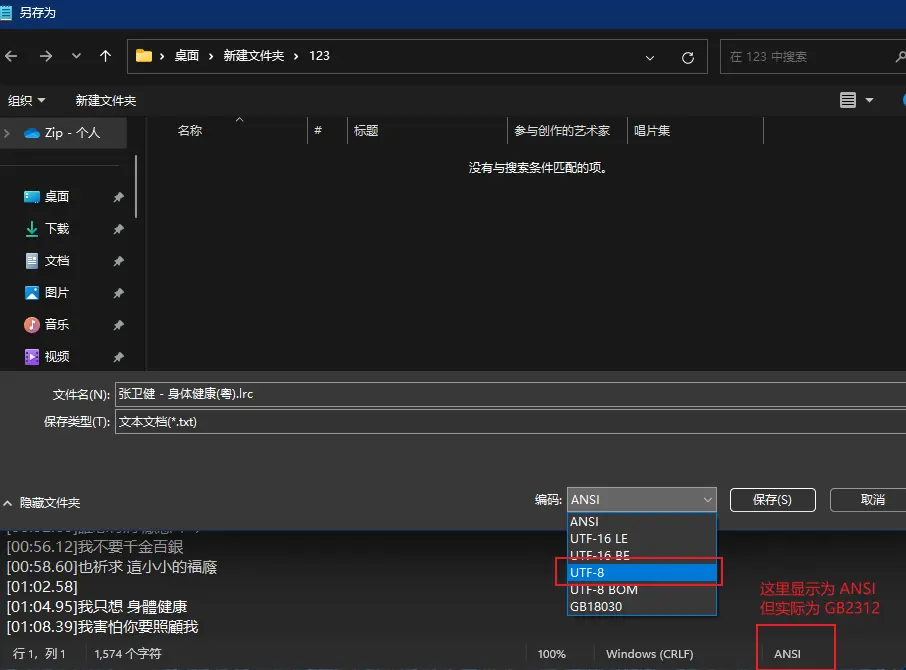The height and width of the screenshot is (670, 906).
Task: Click the pin icon beside 桌面
Action: pyautogui.click(x=118, y=197)
